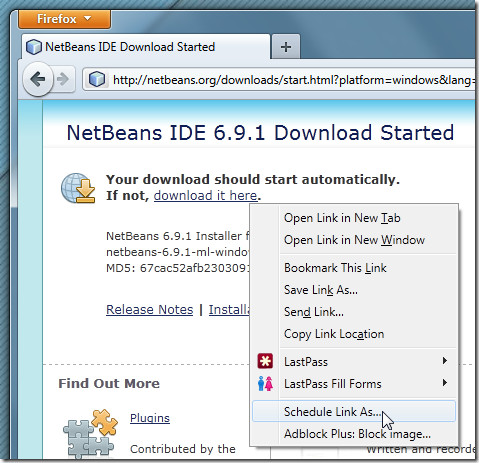Open the Installation link beside Release Notes
The image size is (479, 463).
pyautogui.click(x=229, y=310)
